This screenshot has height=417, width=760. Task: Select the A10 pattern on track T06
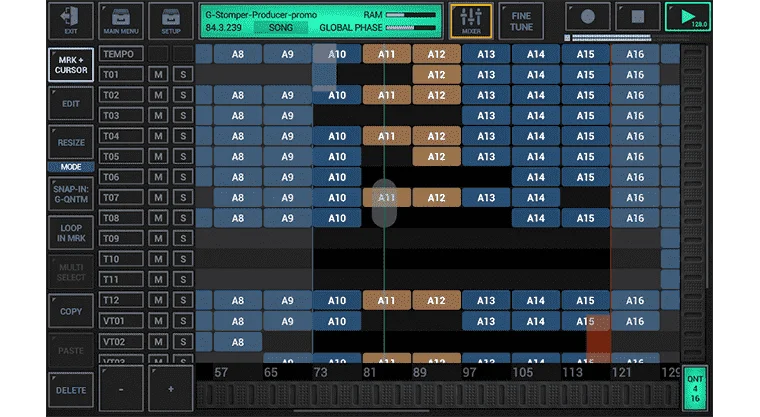(x=337, y=177)
